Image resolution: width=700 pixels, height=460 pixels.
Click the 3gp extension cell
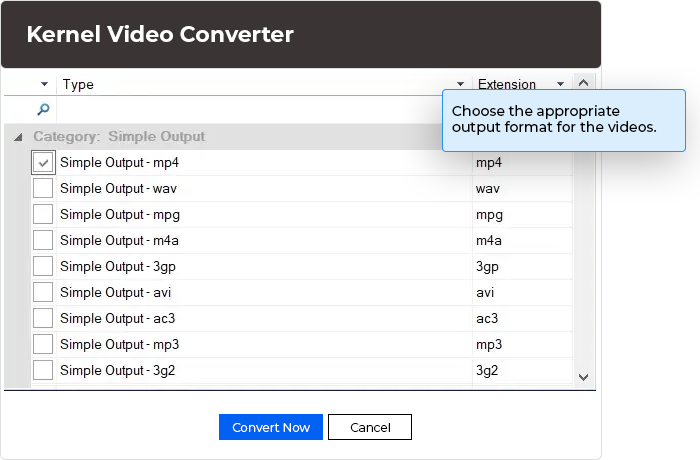coord(522,266)
